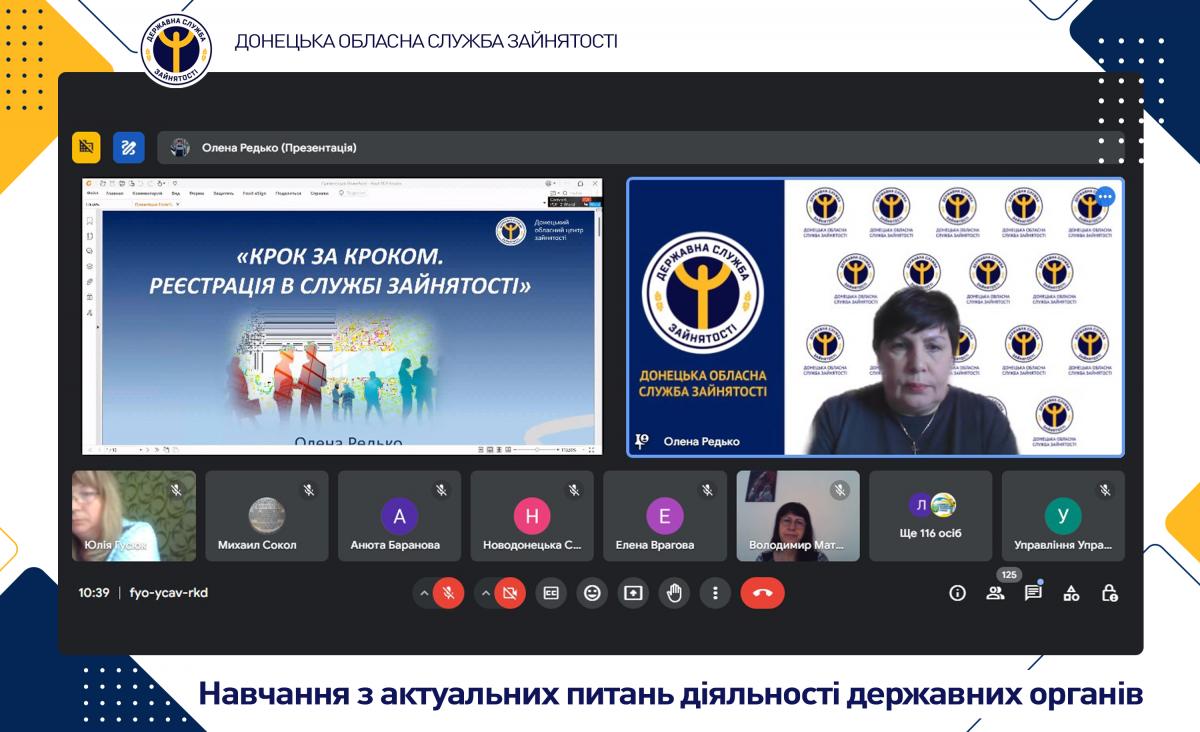Click the blue whiteboard pen icon
Image resolution: width=1200 pixels, height=732 pixels.
click(x=128, y=147)
